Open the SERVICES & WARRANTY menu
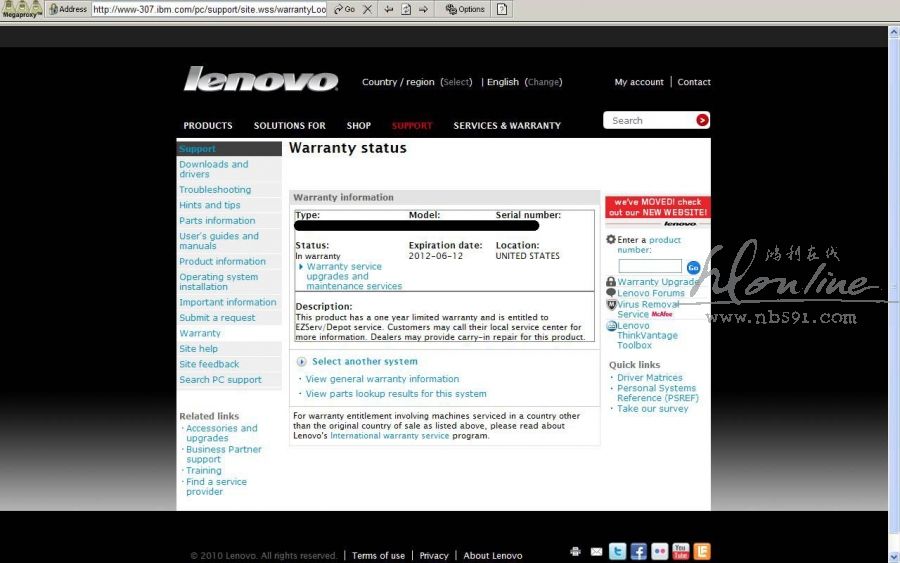The image size is (900, 563). [507, 126]
